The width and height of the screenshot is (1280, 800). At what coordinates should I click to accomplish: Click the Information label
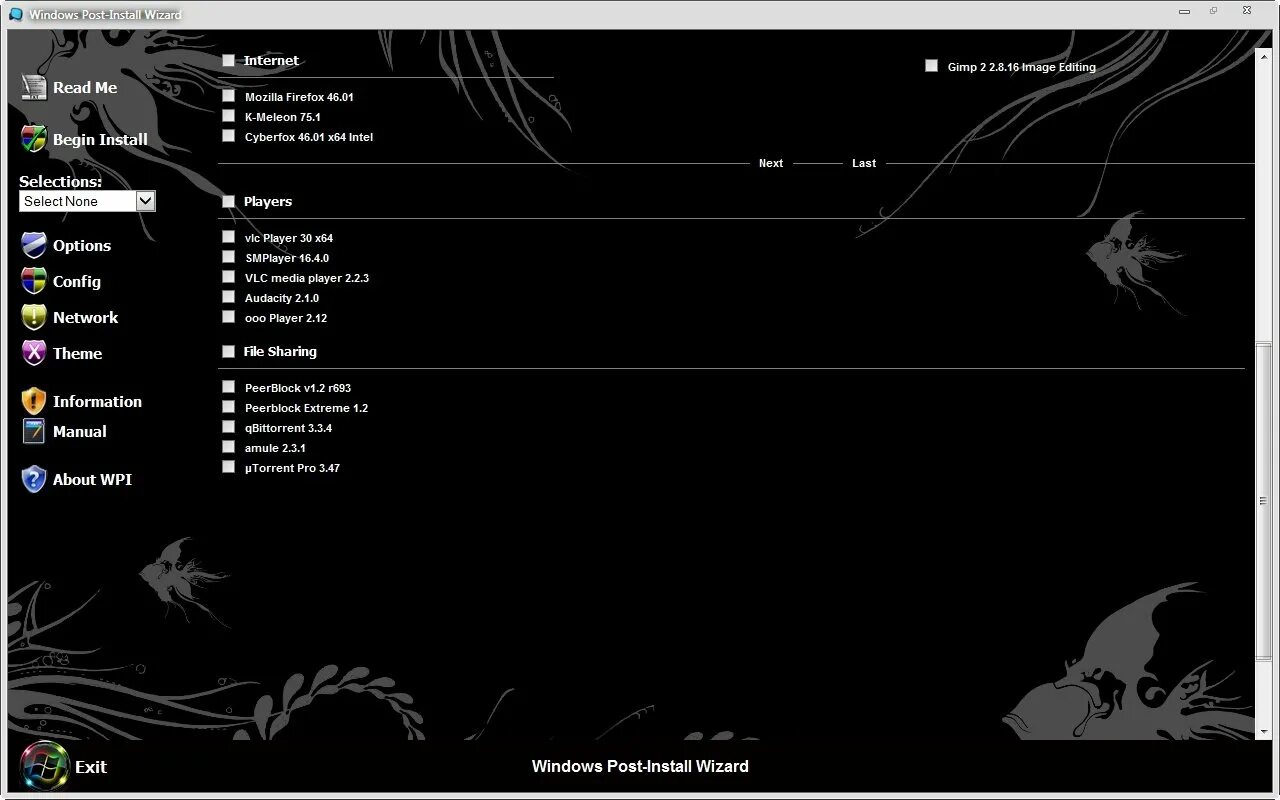(97, 402)
